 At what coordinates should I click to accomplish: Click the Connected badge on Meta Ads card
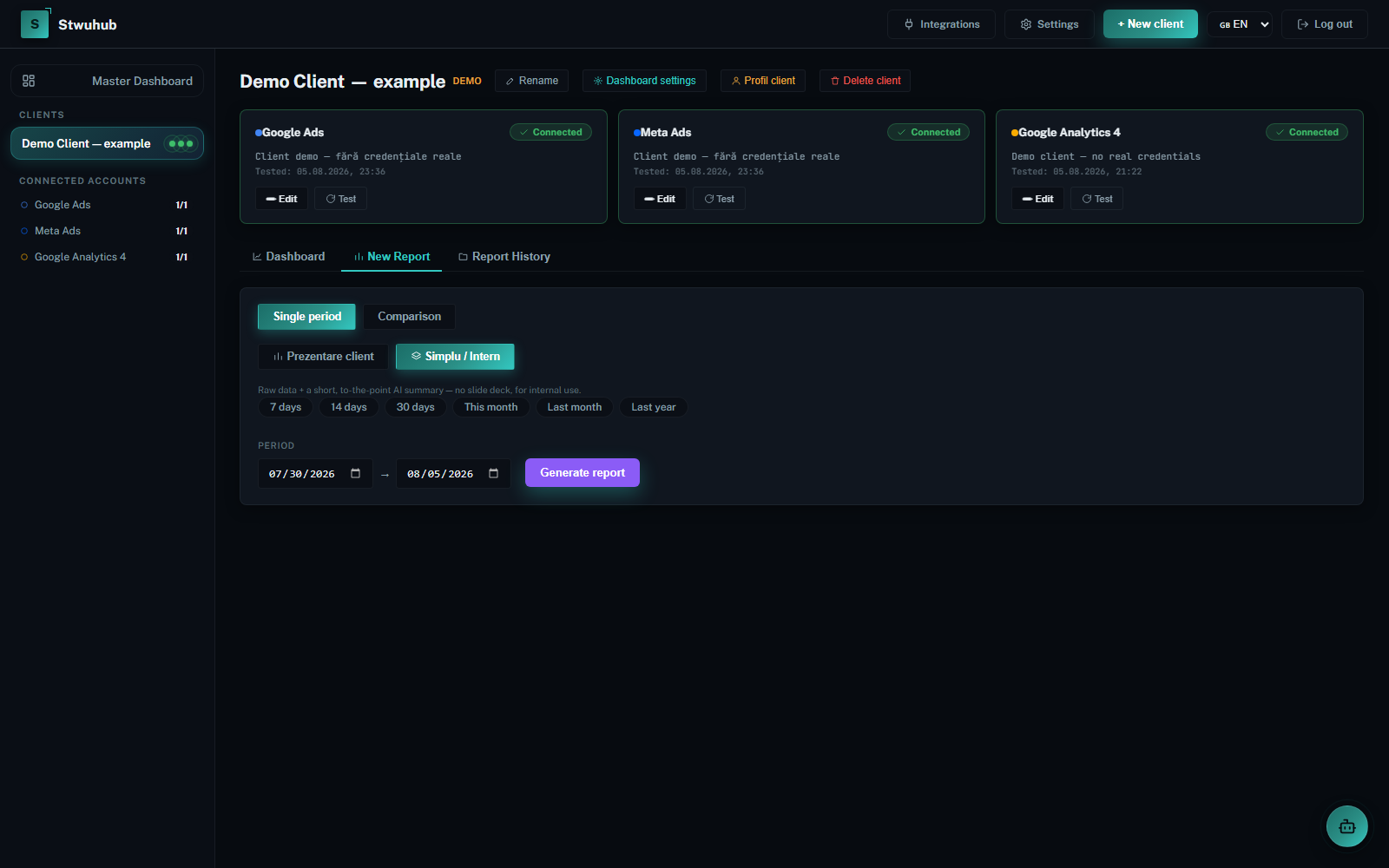coord(929,132)
